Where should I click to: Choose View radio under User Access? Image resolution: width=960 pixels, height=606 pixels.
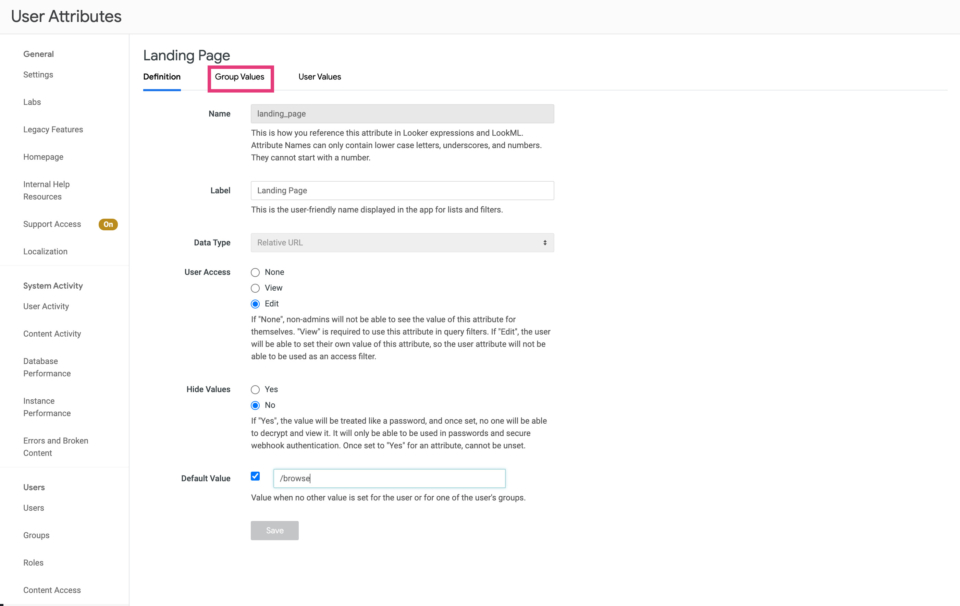coord(255,288)
